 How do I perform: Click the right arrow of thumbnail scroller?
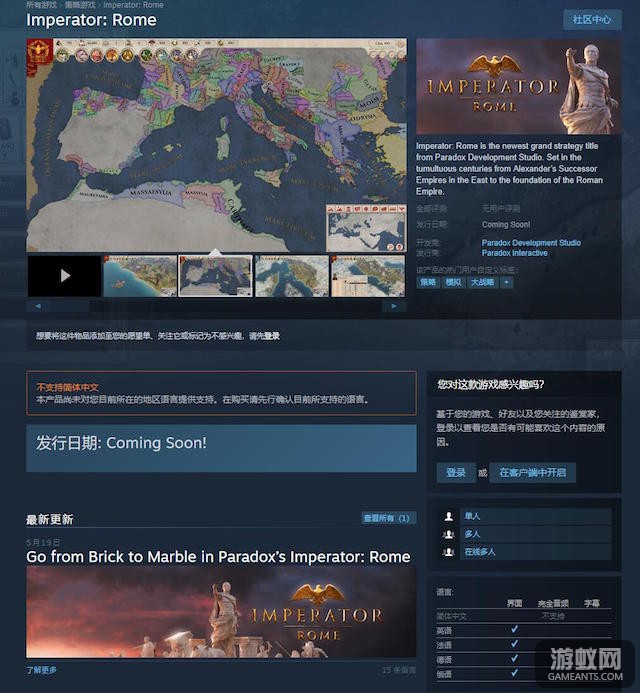pos(394,306)
